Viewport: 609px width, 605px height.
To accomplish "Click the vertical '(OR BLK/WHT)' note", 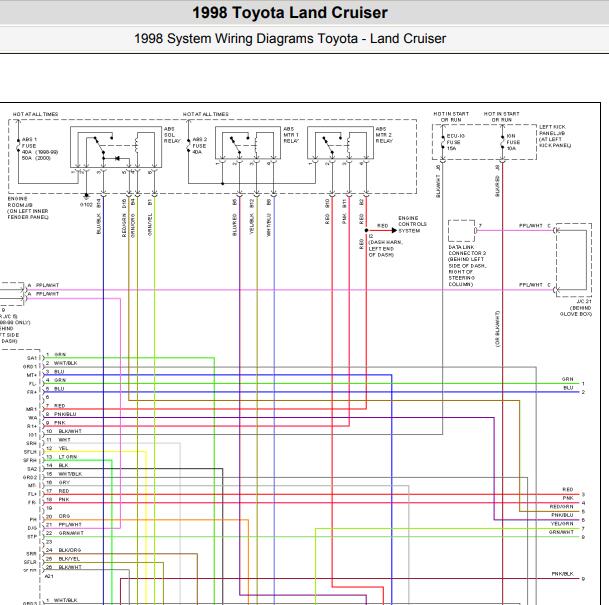I will tap(498, 329).
